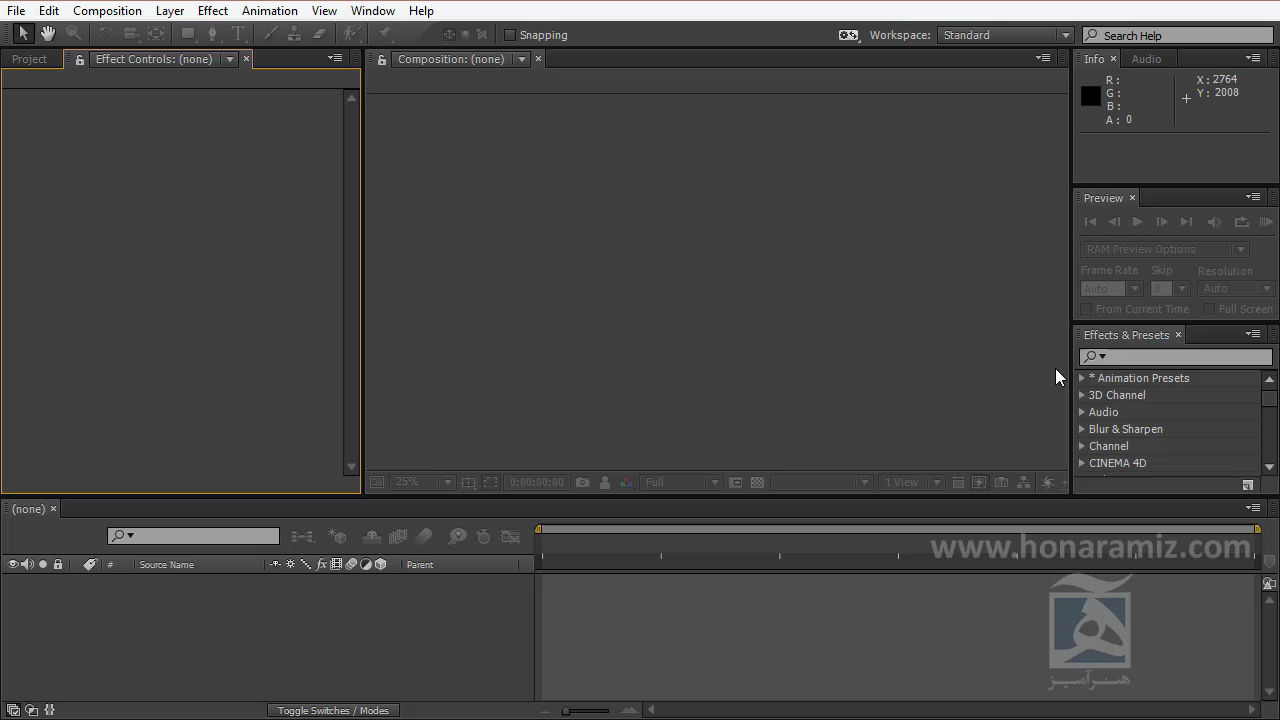
Task: Click the Effects & Presets search field
Action: (x=1176, y=356)
